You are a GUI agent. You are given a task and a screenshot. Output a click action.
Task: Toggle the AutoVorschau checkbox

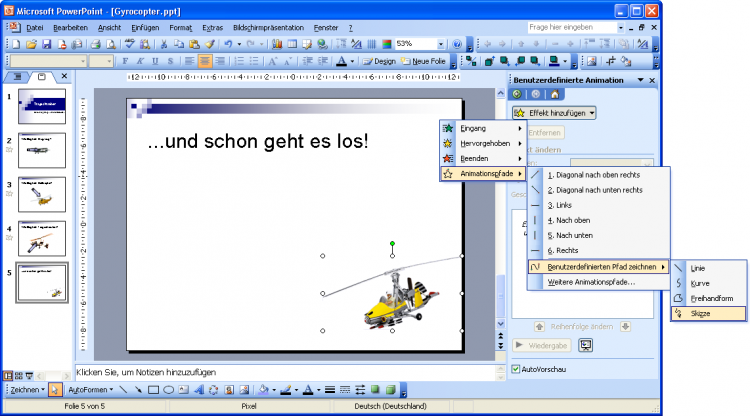[517, 369]
